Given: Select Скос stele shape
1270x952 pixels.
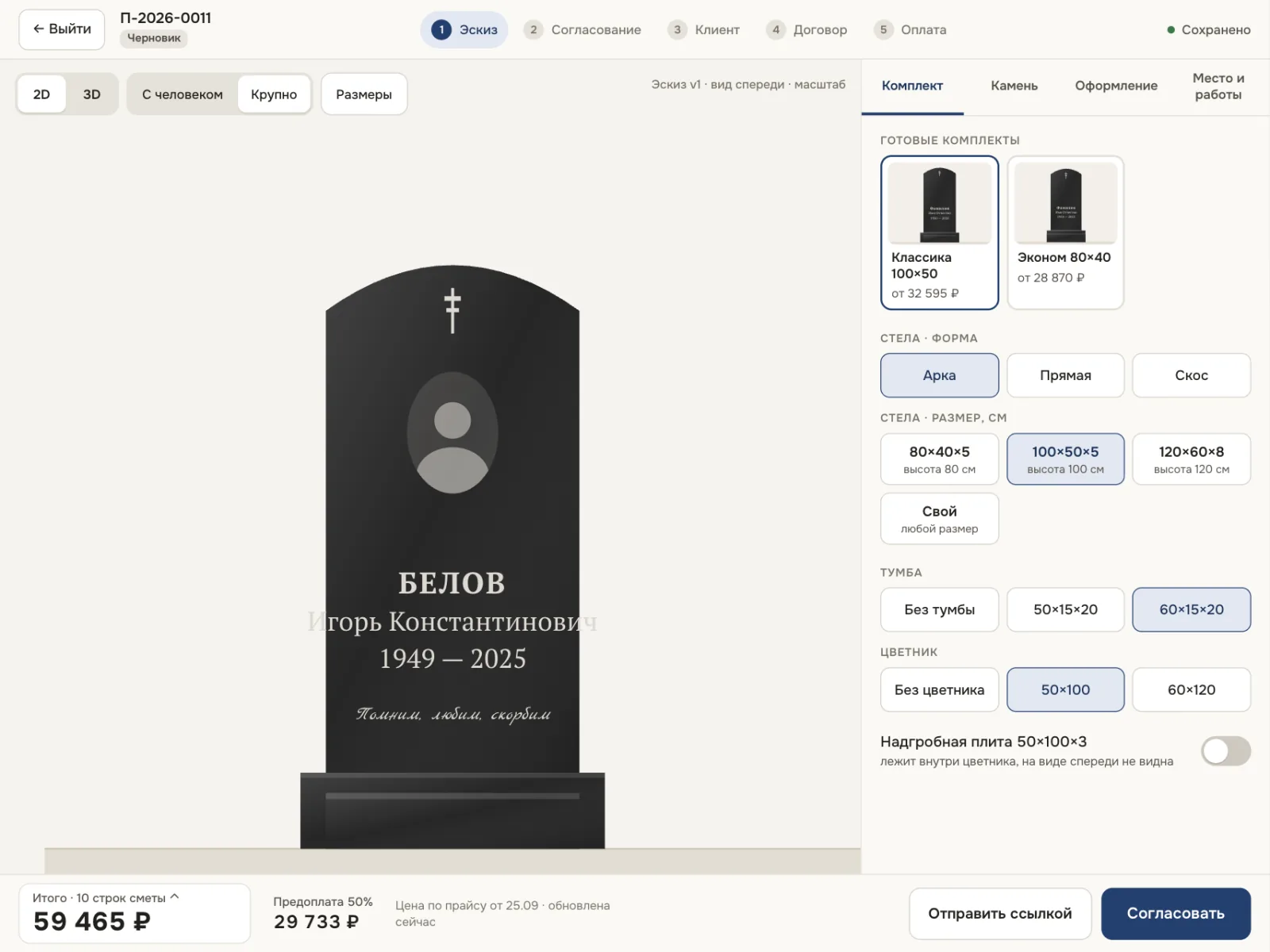Looking at the screenshot, I should coord(1191,375).
